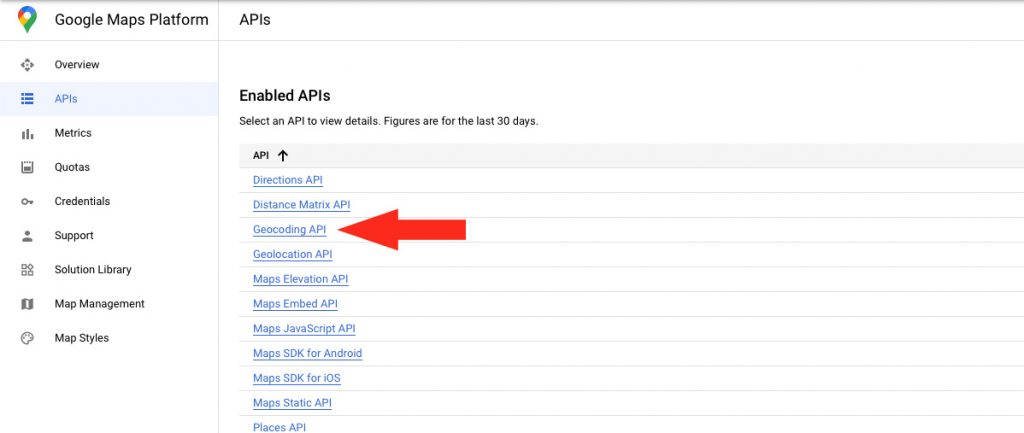The height and width of the screenshot is (433, 1024).
Task: Go to Map Management
Action: 99,304
